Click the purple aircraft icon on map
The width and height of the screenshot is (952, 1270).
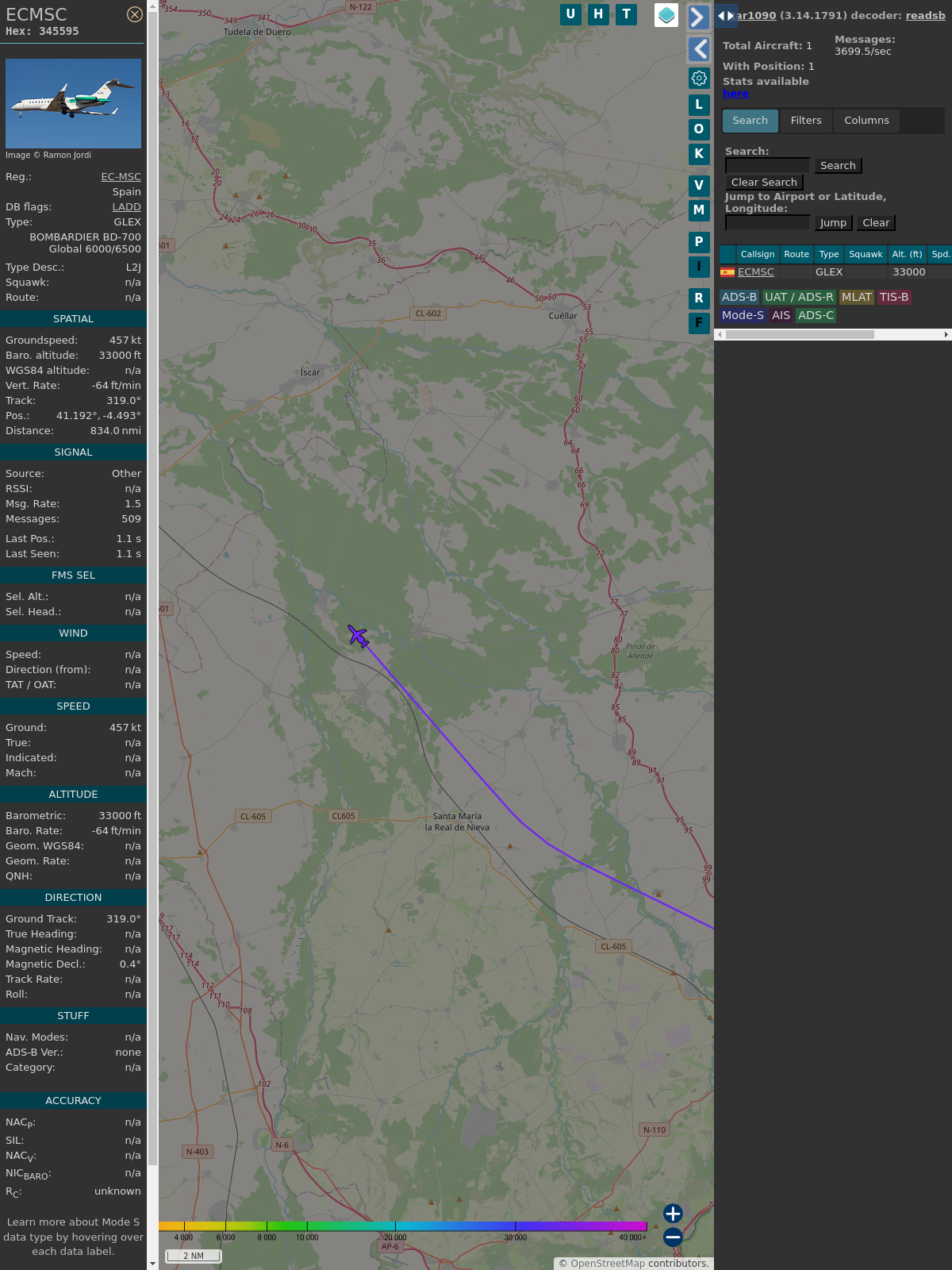(359, 636)
